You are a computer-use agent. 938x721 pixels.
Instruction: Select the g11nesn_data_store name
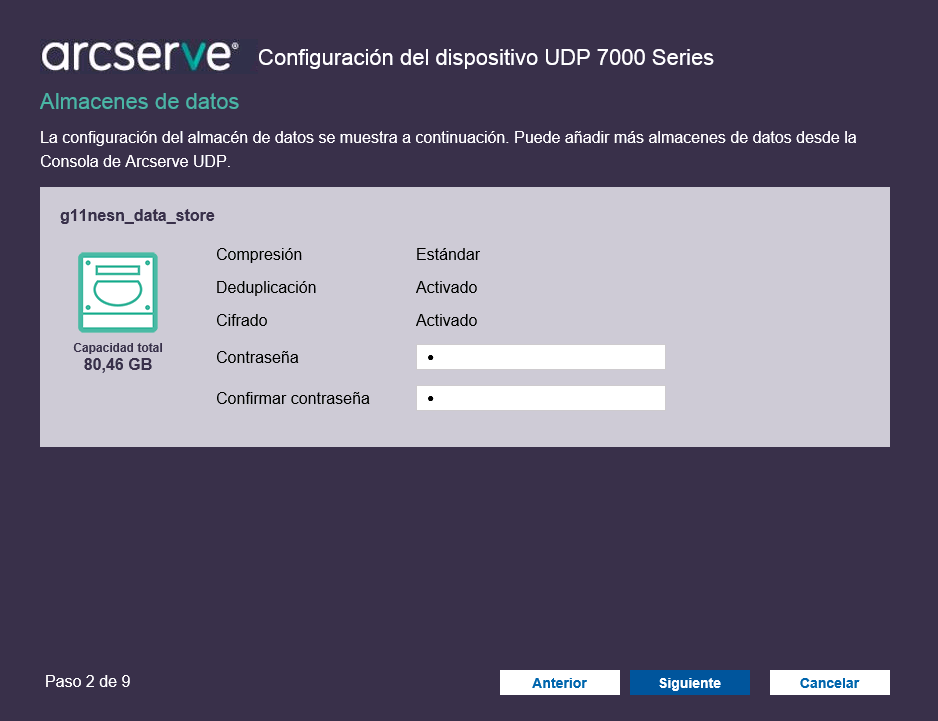137,215
